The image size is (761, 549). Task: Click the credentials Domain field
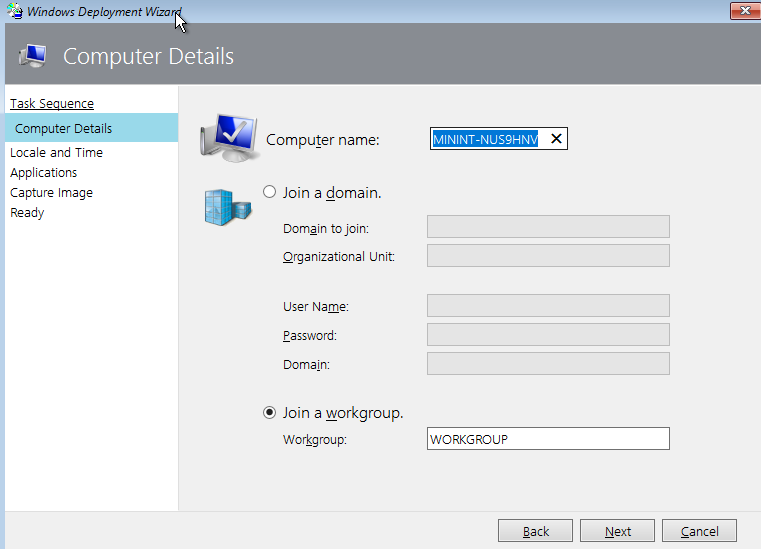point(548,364)
